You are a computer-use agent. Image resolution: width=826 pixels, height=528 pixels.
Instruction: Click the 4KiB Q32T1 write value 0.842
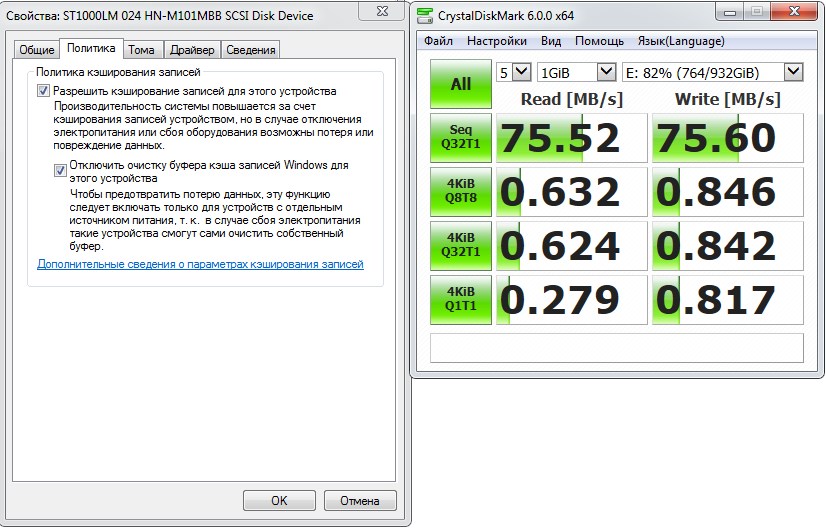click(727, 246)
